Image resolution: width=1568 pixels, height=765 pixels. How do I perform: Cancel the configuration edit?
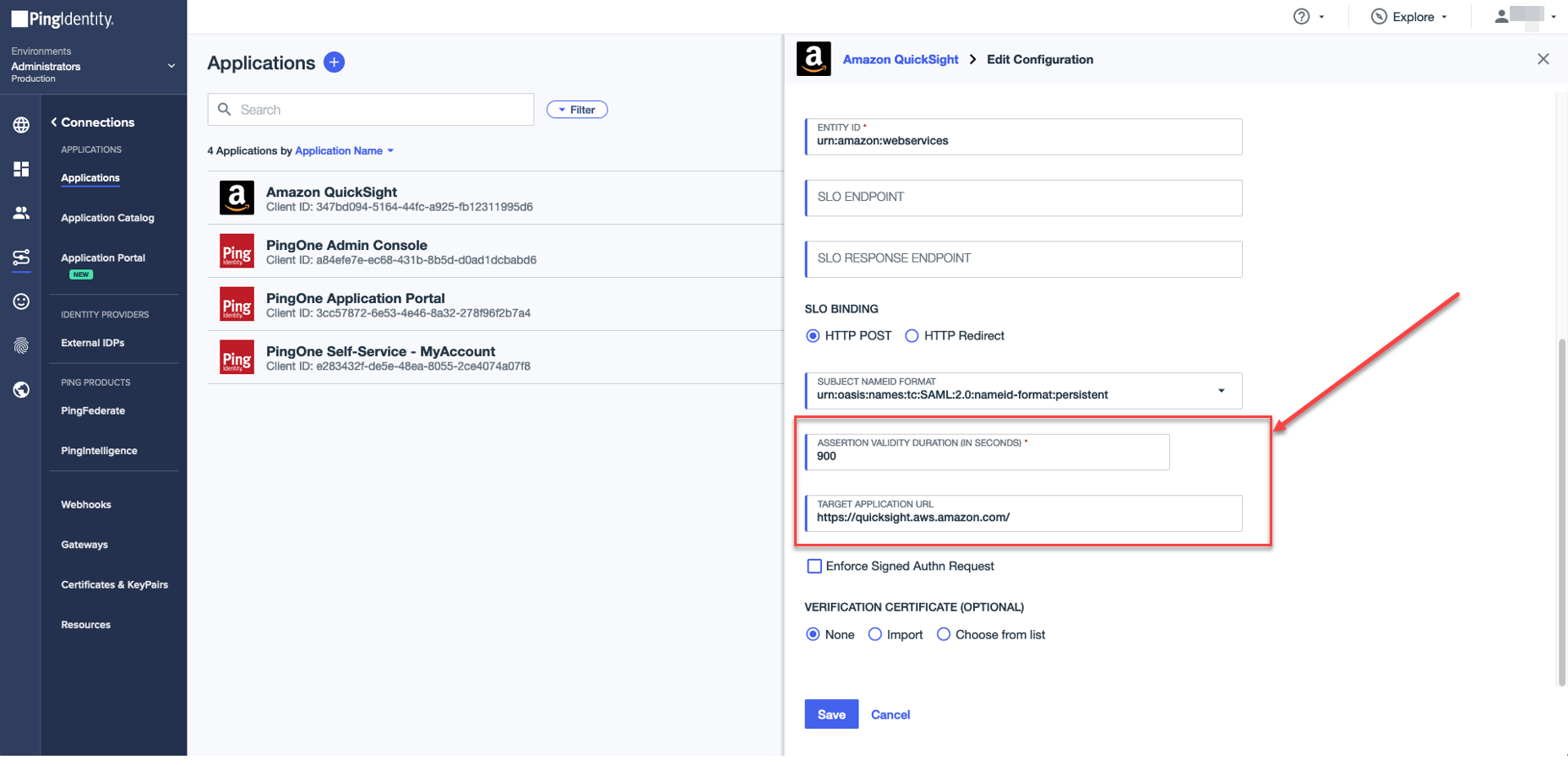(x=890, y=715)
